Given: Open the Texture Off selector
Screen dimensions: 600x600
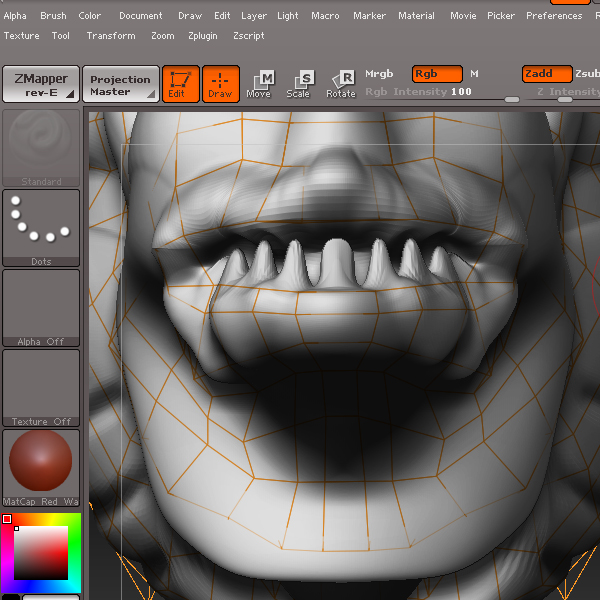Looking at the screenshot, I should pyautogui.click(x=41, y=388).
